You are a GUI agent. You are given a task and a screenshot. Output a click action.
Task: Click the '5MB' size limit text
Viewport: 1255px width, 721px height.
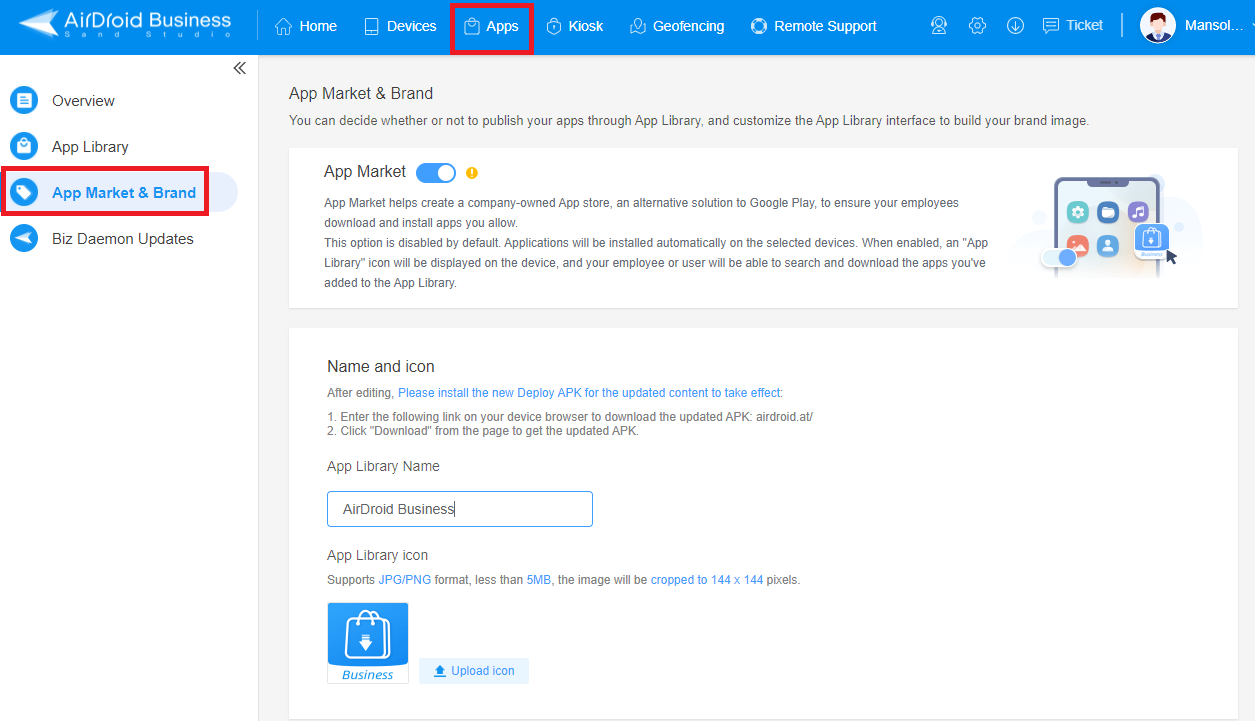pos(539,580)
